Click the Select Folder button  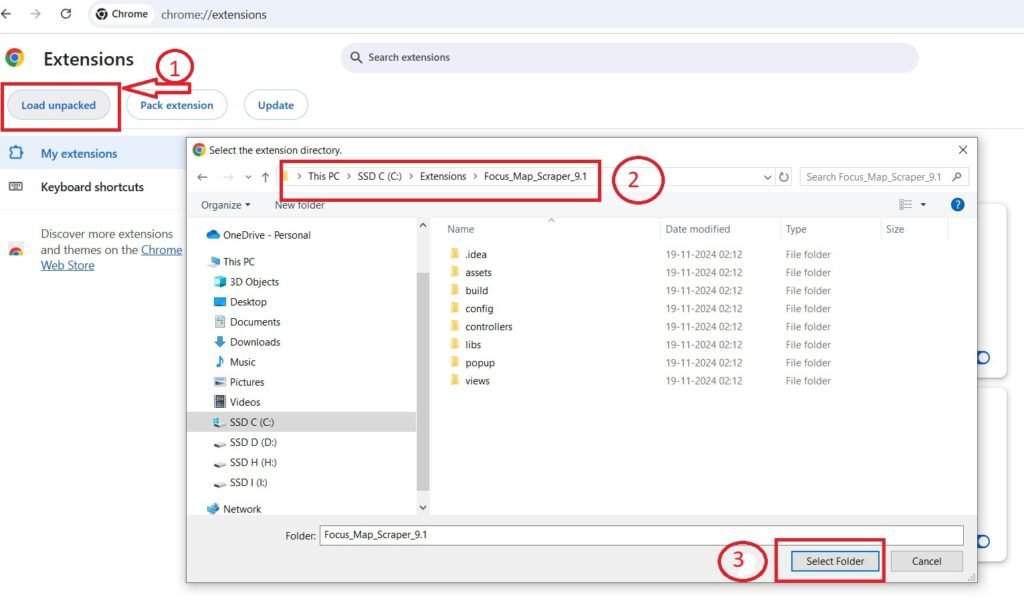pos(834,561)
